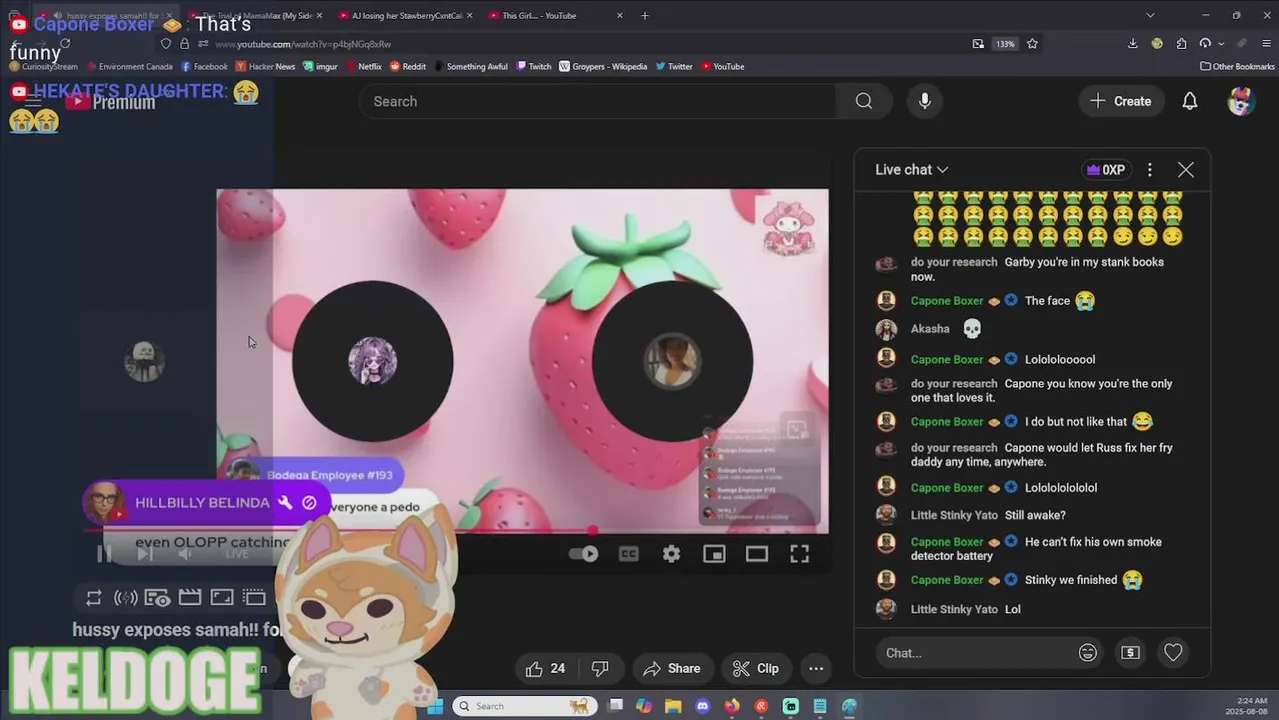Send a heart reaction in chat
The image size is (1279, 720).
pyautogui.click(x=1173, y=653)
